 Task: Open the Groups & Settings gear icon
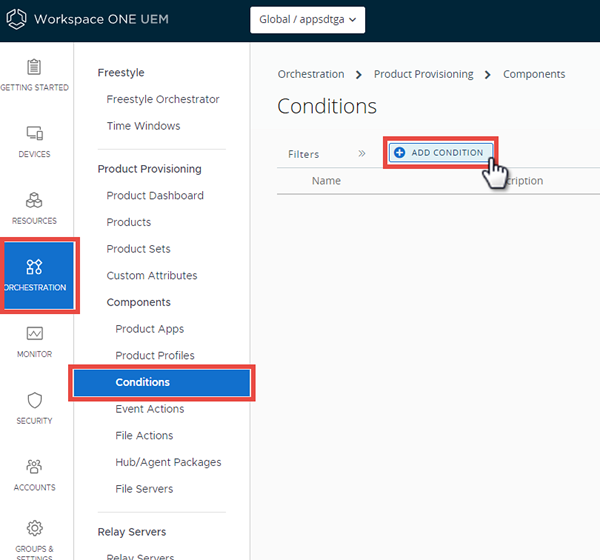pos(34,528)
